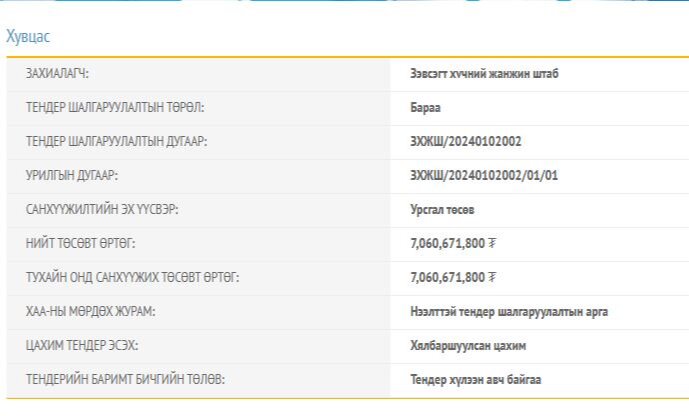Click tögrög symbol in ТУХАЙН ОНД САНХҮҮЖИХ row
Screen dimensions: 689x416
coord(492,278)
